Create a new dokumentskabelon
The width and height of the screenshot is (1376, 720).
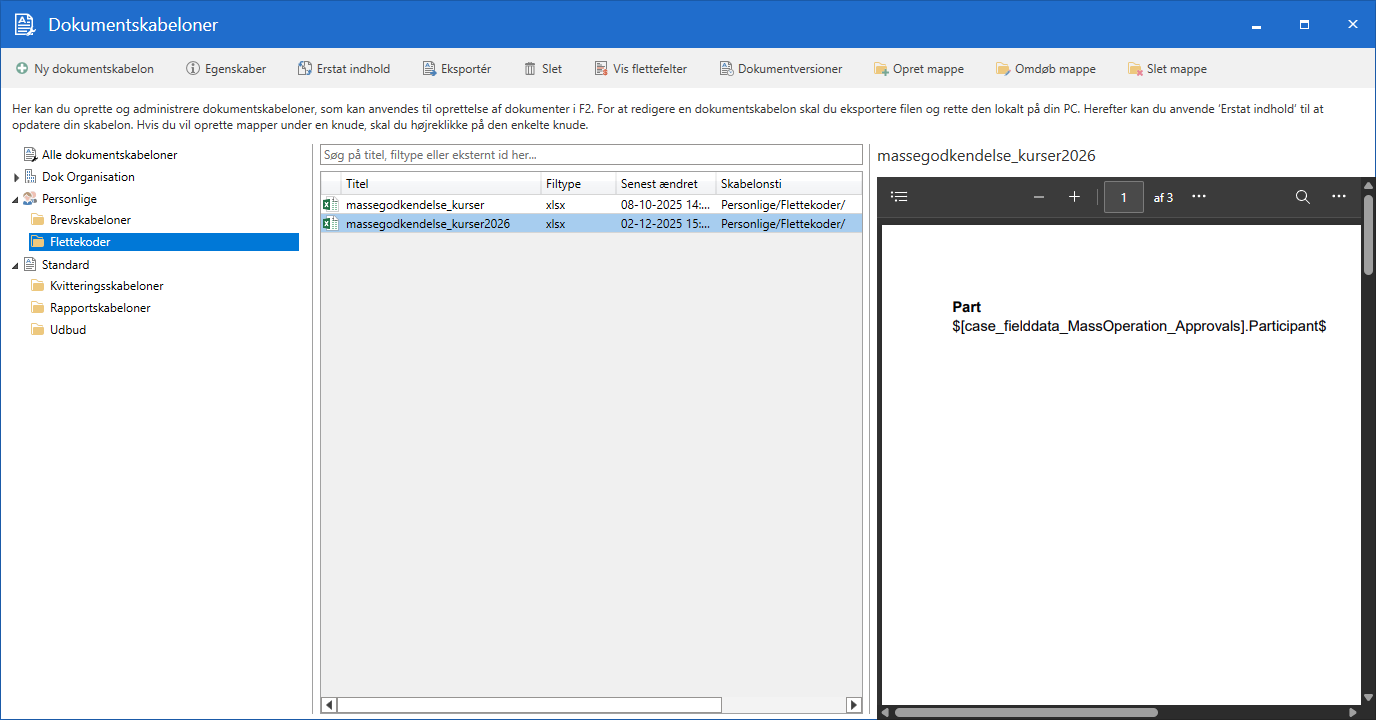85,68
